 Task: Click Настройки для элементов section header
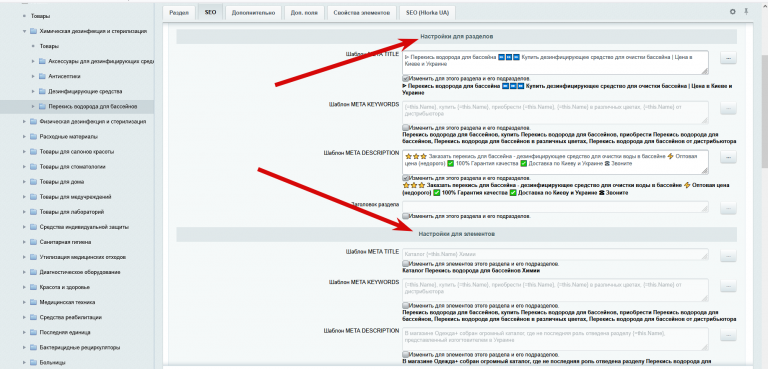456,234
